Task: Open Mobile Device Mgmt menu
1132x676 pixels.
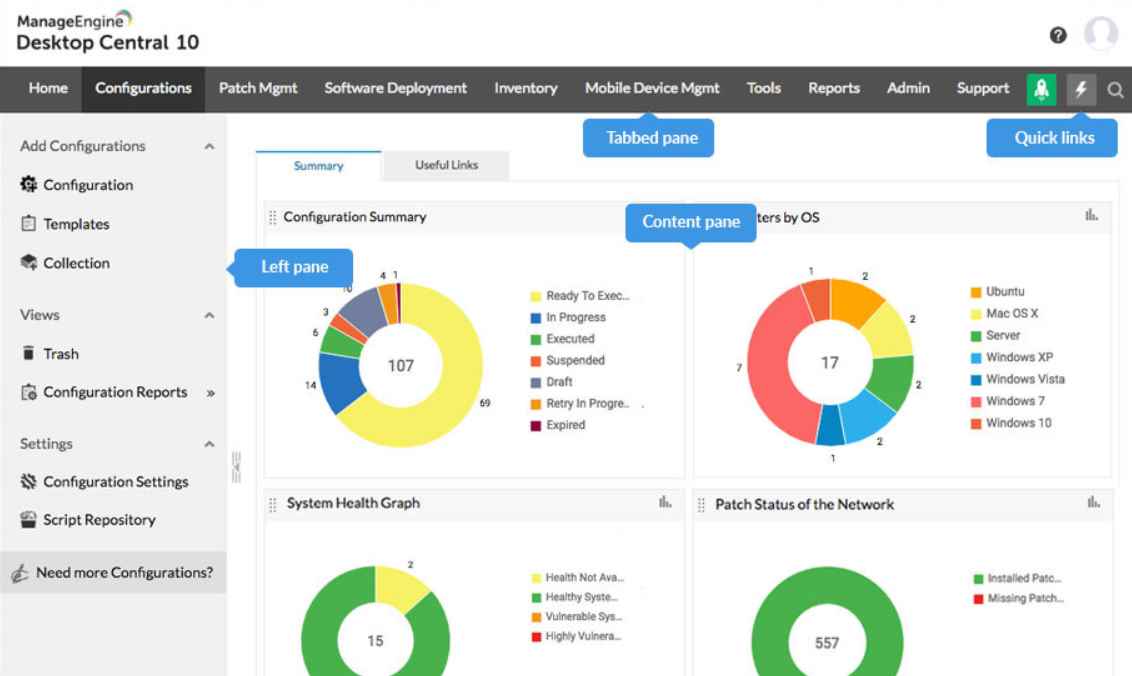Action: pyautogui.click(x=652, y=88)
